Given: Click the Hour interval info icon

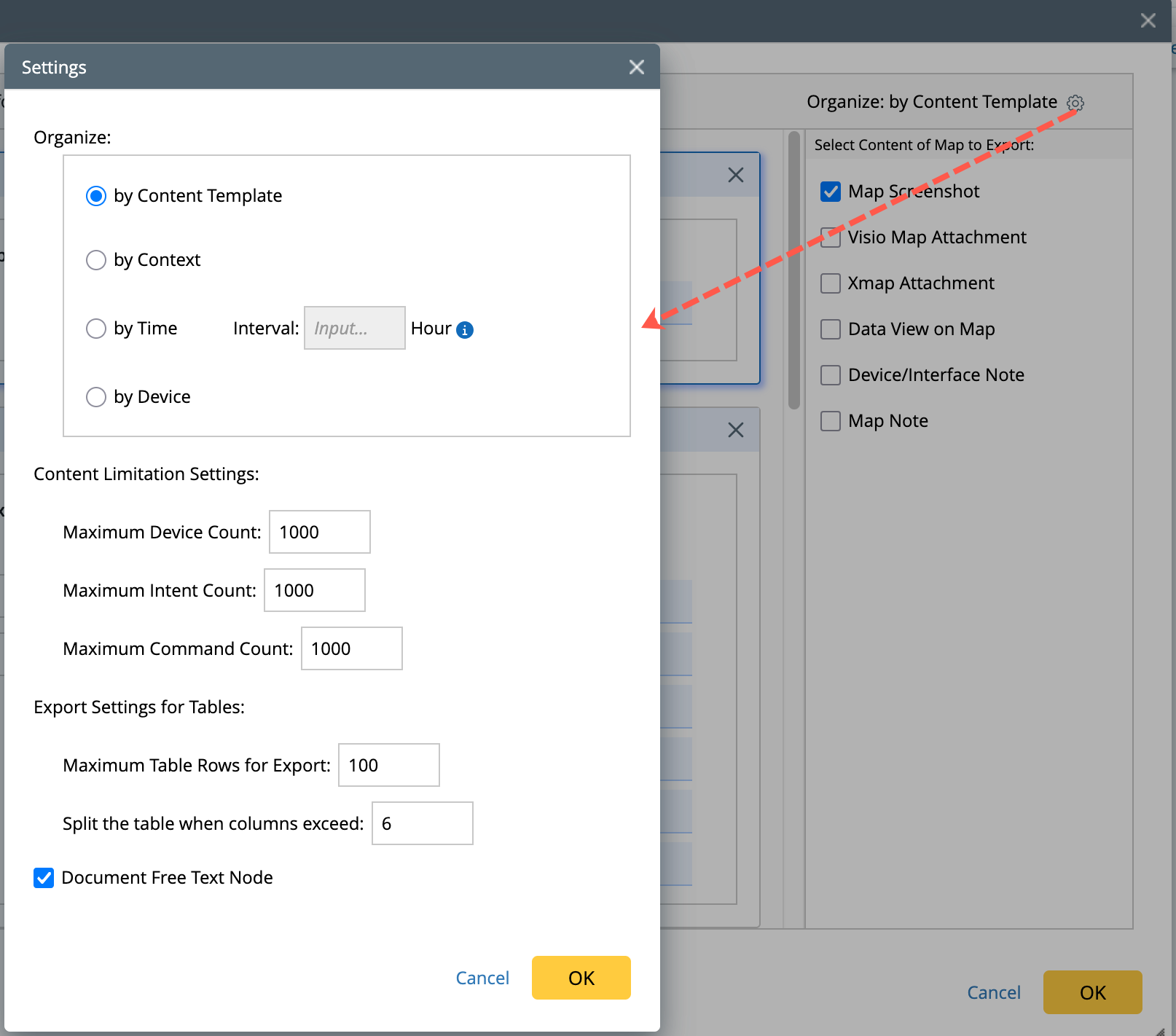Looking at the screenshot, I should [x=465, y=330].
